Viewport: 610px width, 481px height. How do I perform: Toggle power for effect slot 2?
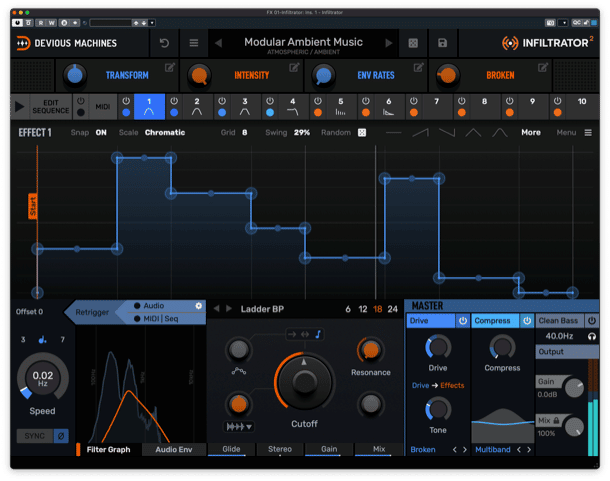click(x=174, y=101)
